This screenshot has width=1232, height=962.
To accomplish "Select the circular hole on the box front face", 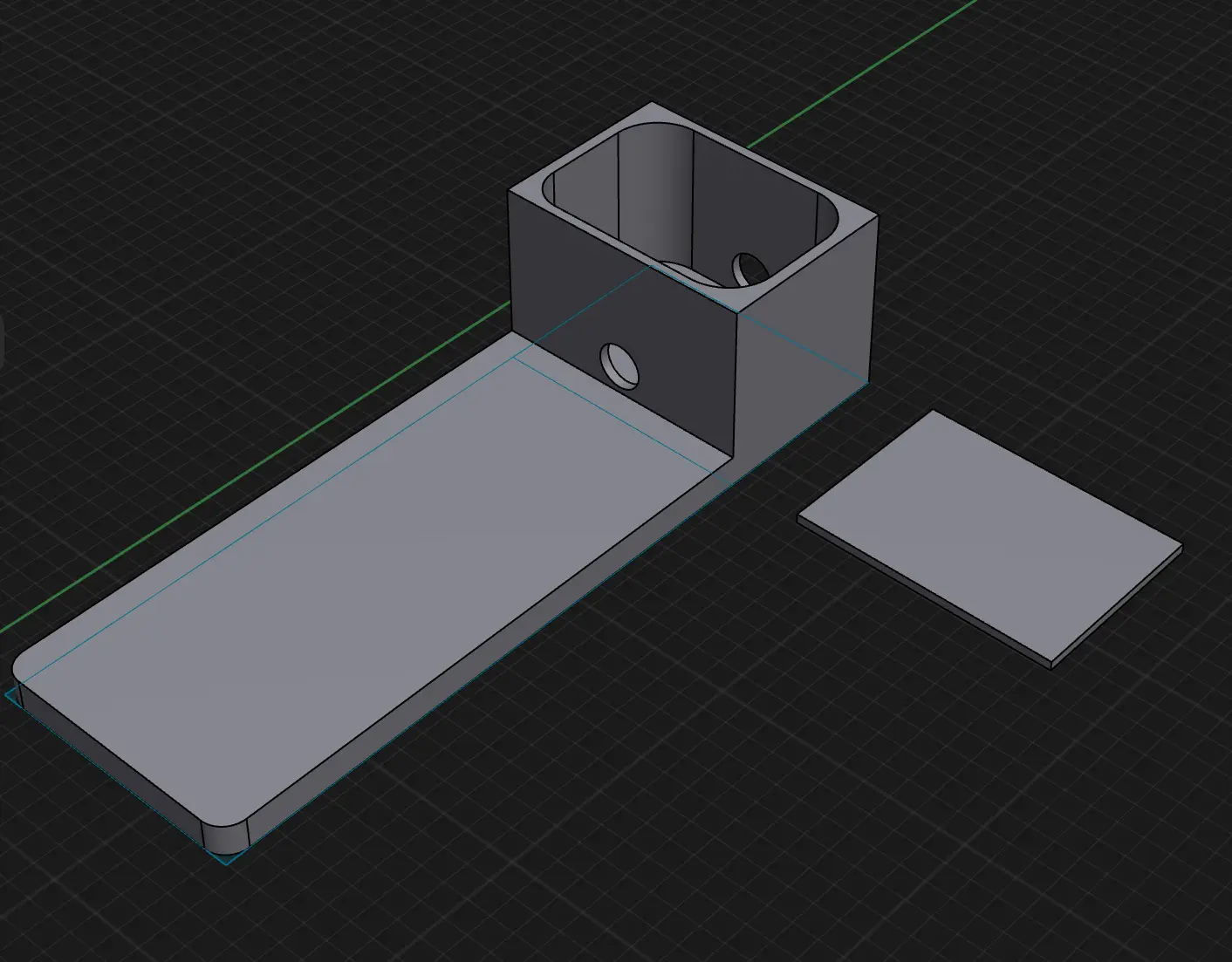I will 621,365.
